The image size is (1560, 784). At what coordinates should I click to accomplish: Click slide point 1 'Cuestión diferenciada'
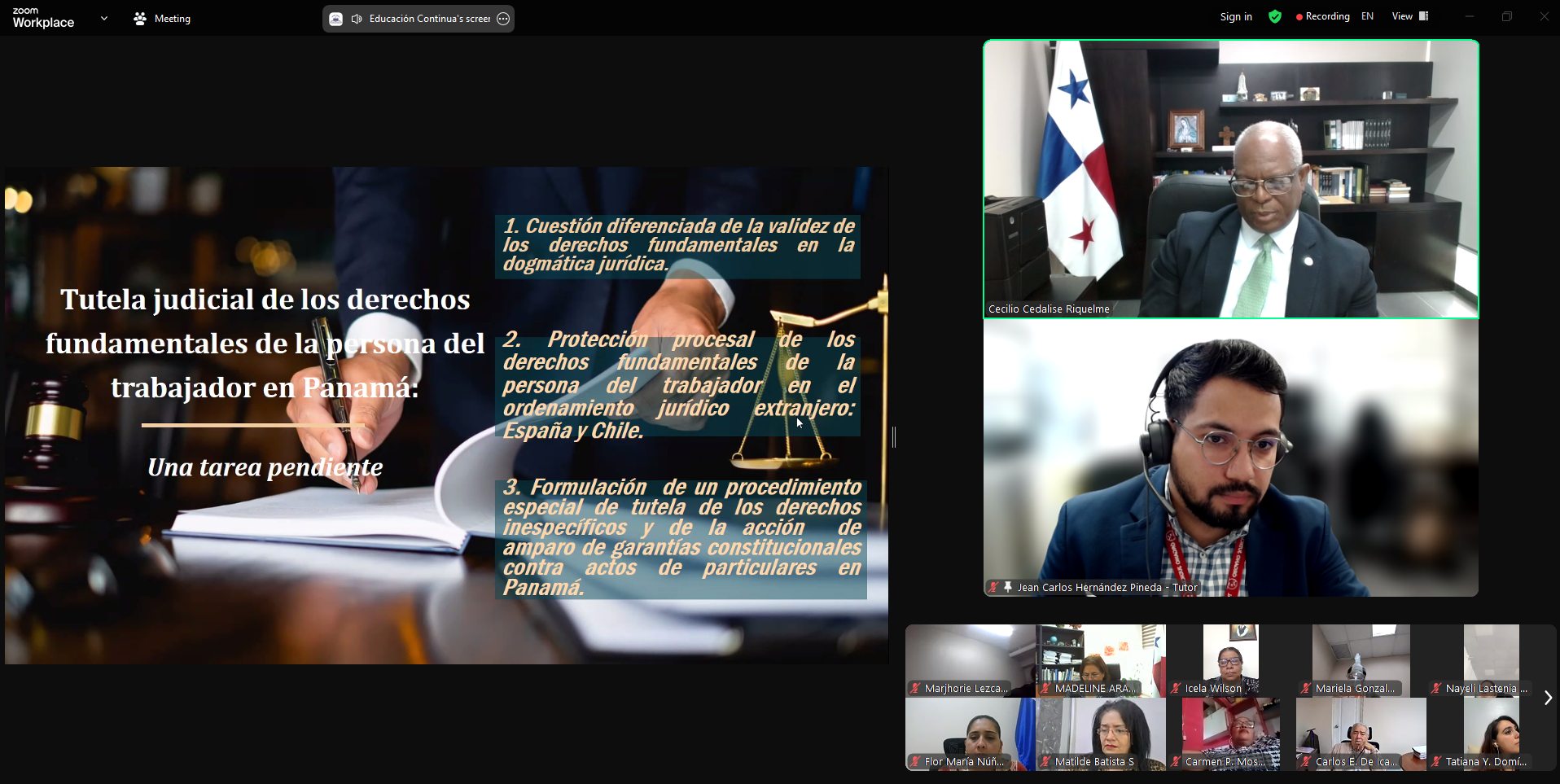click(x=678, y=245)
